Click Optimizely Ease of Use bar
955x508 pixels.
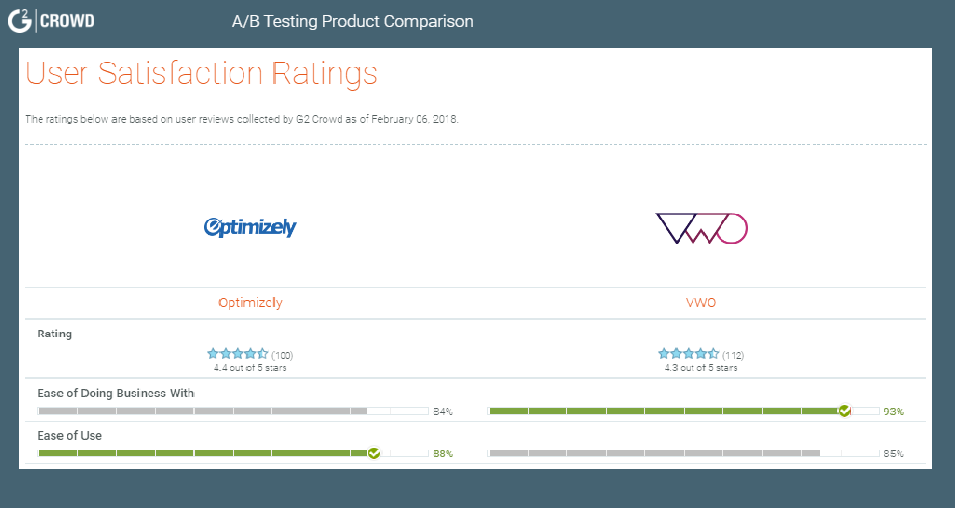pyautogui.click(x=233, y=453)
